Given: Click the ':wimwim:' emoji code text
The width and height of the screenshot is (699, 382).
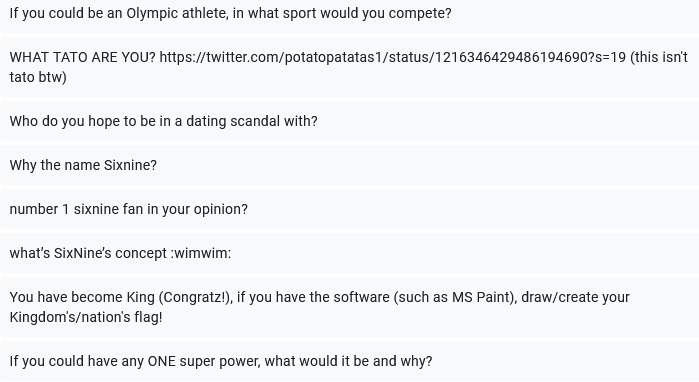Looking at the screenshot, I should pyautogui.click(x=201, y=253).
